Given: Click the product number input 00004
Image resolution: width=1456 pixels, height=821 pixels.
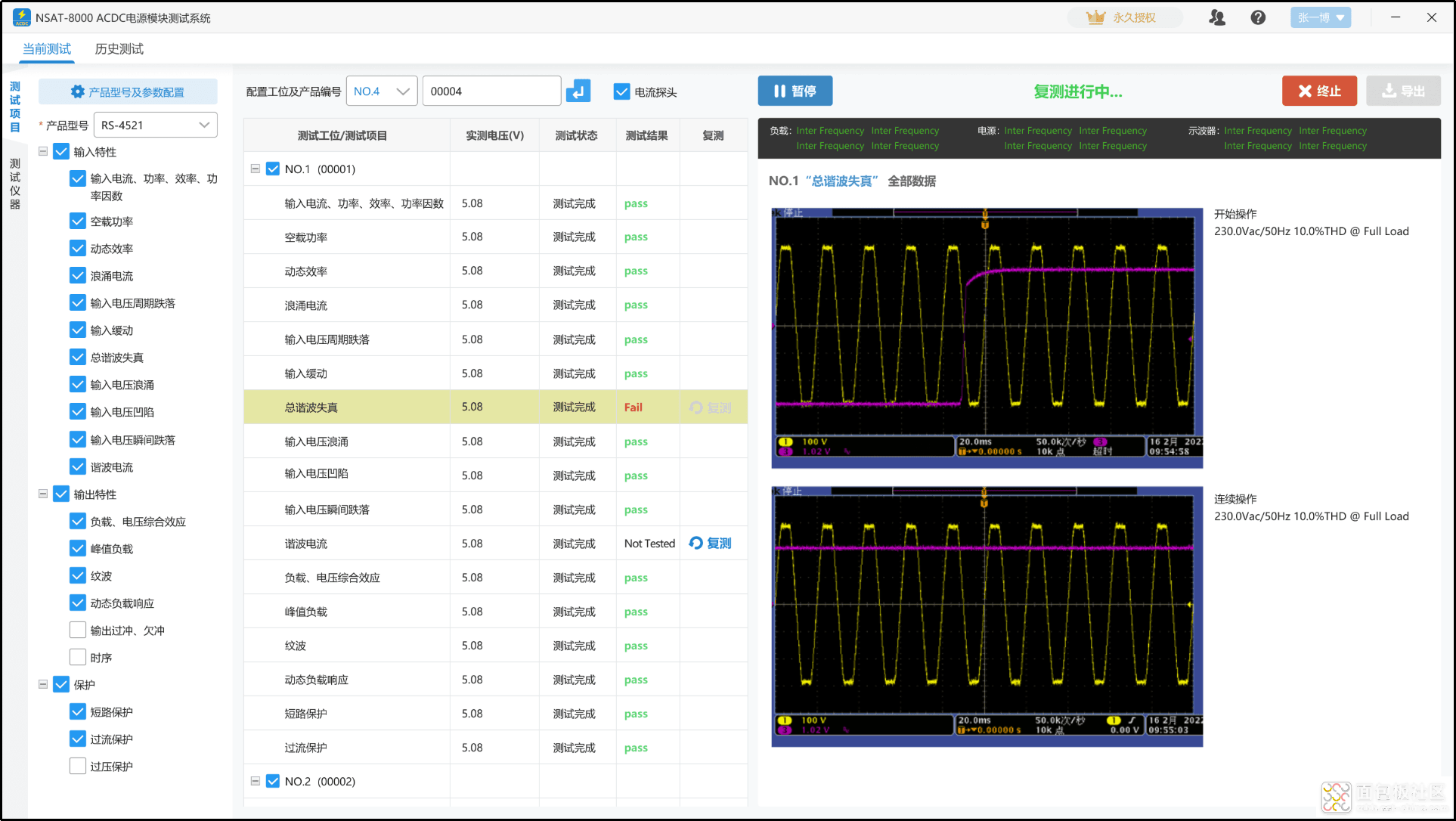Looking at the screenshot, I should [491, 91].
